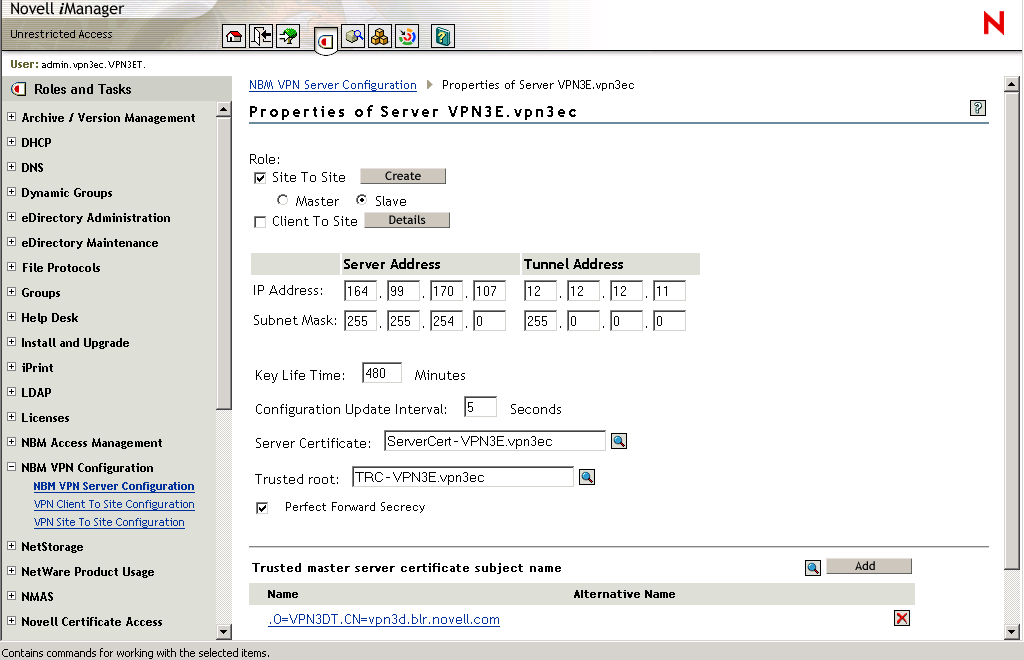Screen dimensions: 1024x660
Task: Expand the DHCP role
Action: [11, 142]
